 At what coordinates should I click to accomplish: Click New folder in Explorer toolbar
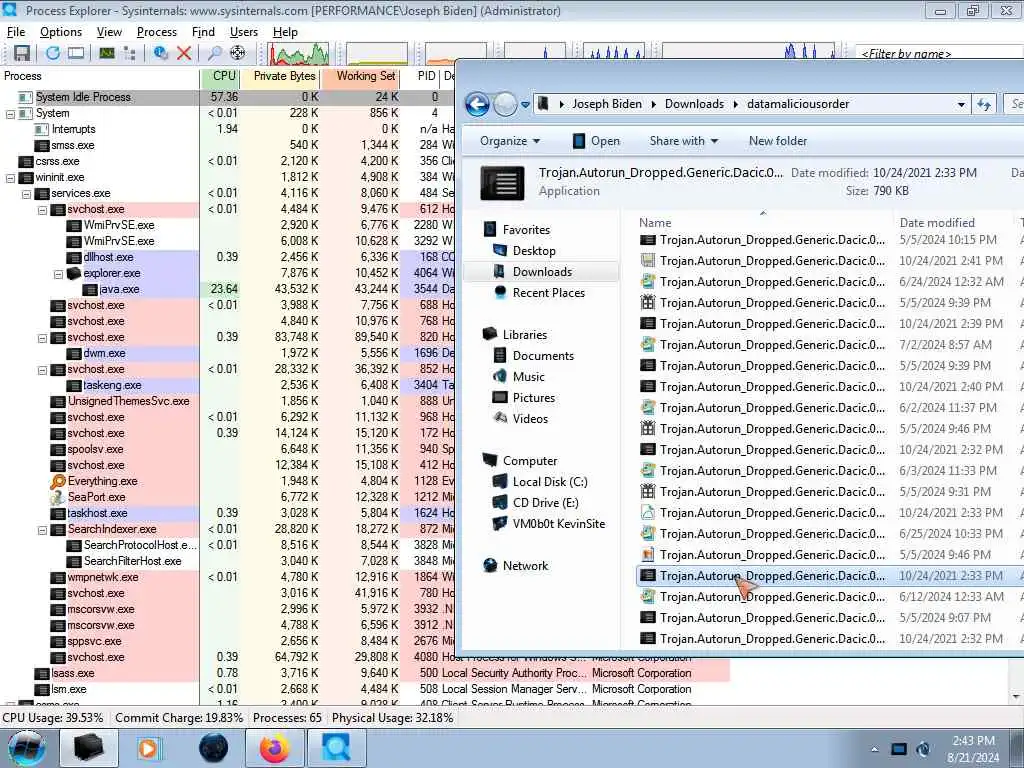778,141
